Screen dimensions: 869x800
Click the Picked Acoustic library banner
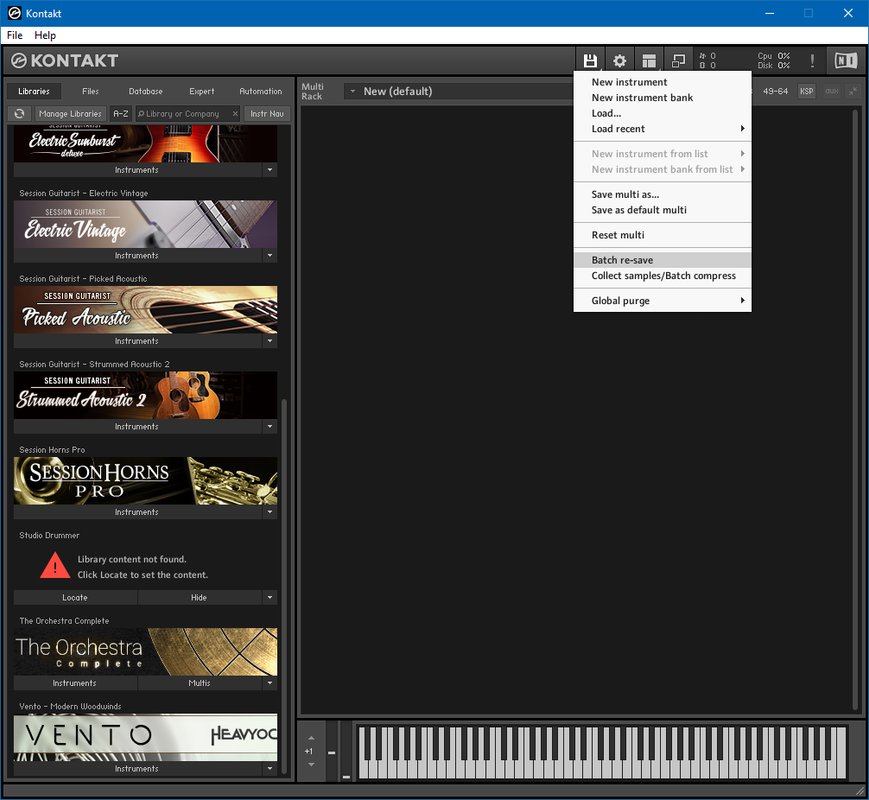[145, 309]
